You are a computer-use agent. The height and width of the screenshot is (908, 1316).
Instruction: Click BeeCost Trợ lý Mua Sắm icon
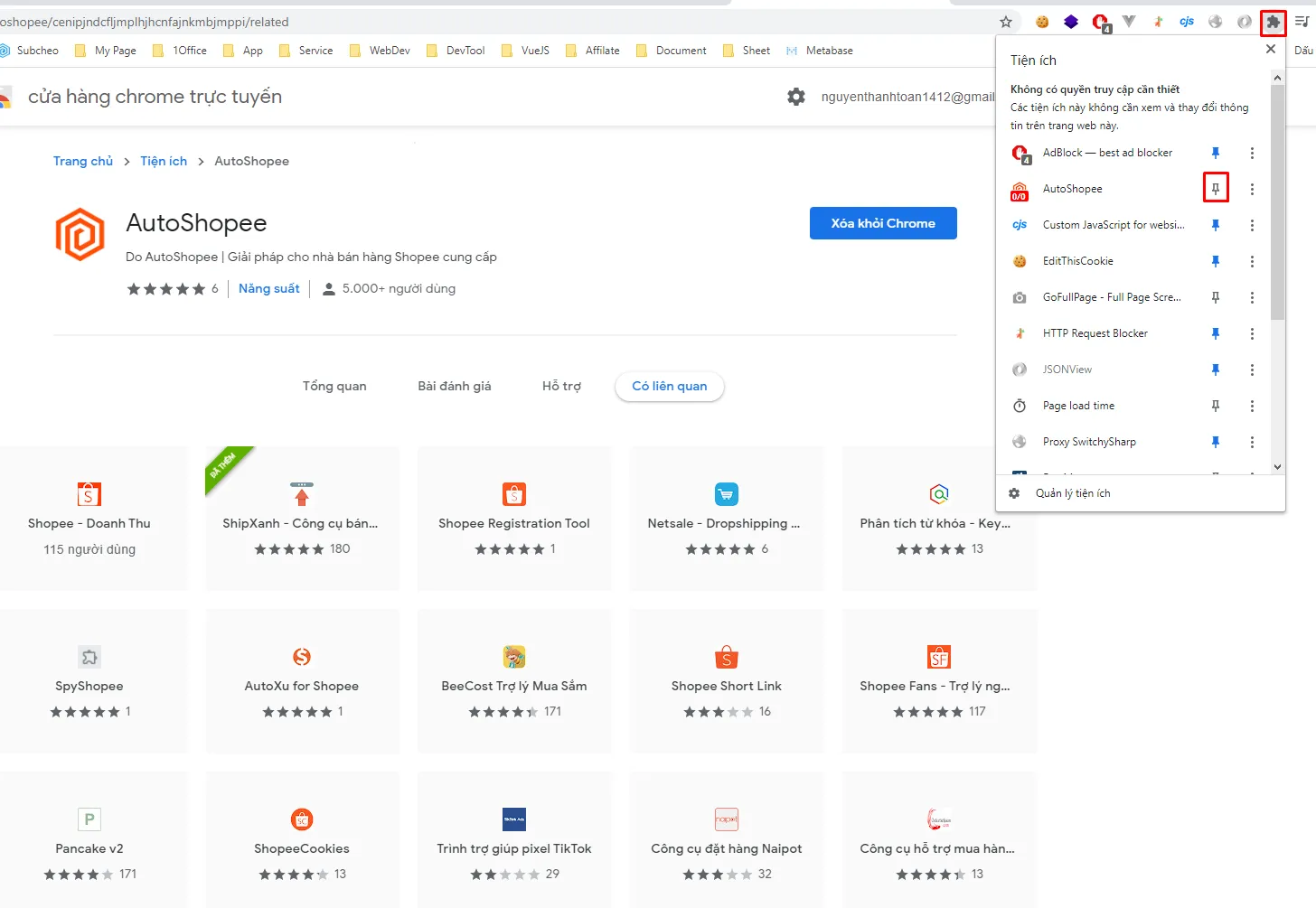pos(514,657)
